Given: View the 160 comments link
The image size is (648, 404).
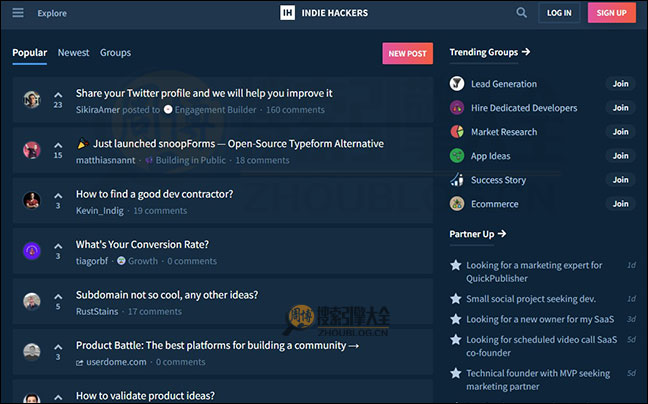Looking at the screenshot, I should [x=295, y=109].
